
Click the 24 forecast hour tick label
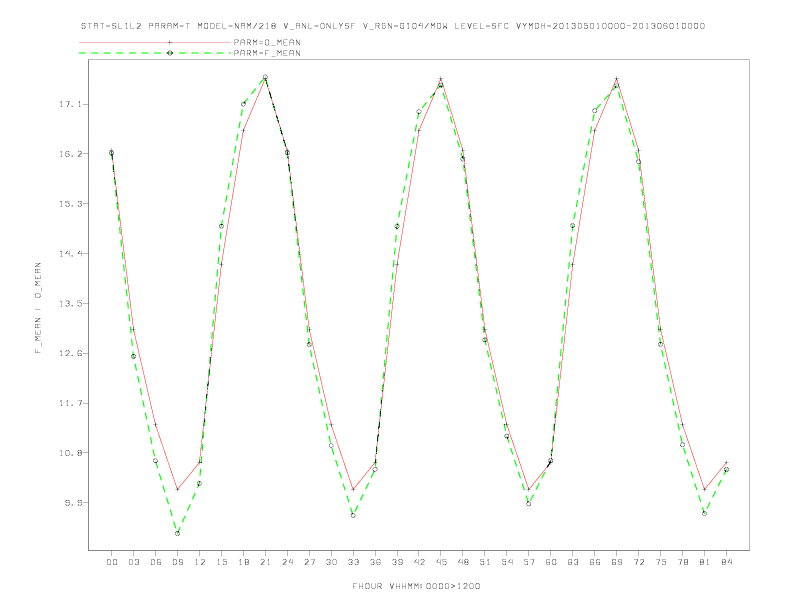[287, 562]
